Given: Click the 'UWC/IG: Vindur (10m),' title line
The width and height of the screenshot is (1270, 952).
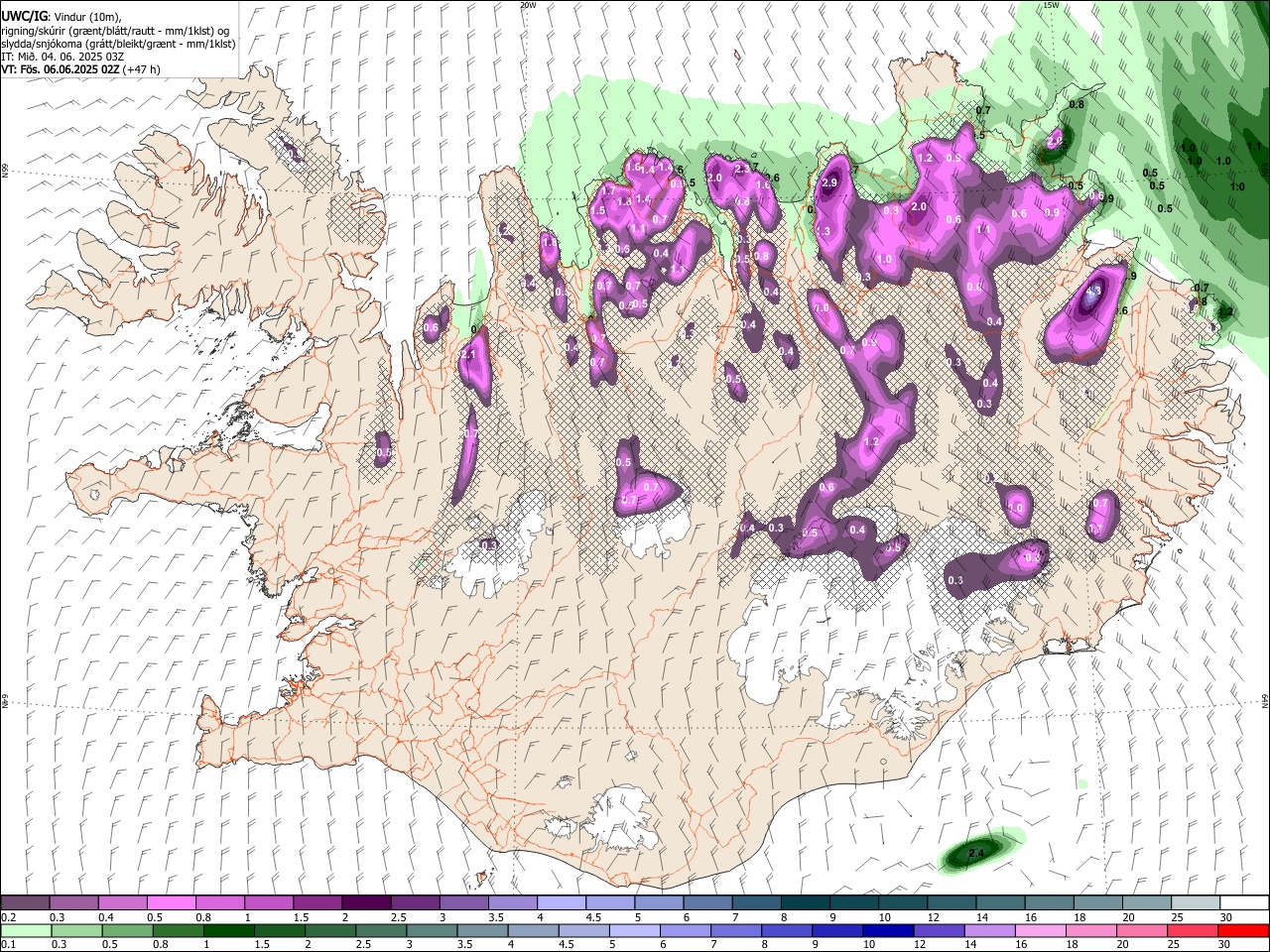Looking at the screenshot, I should pos(61,17).
